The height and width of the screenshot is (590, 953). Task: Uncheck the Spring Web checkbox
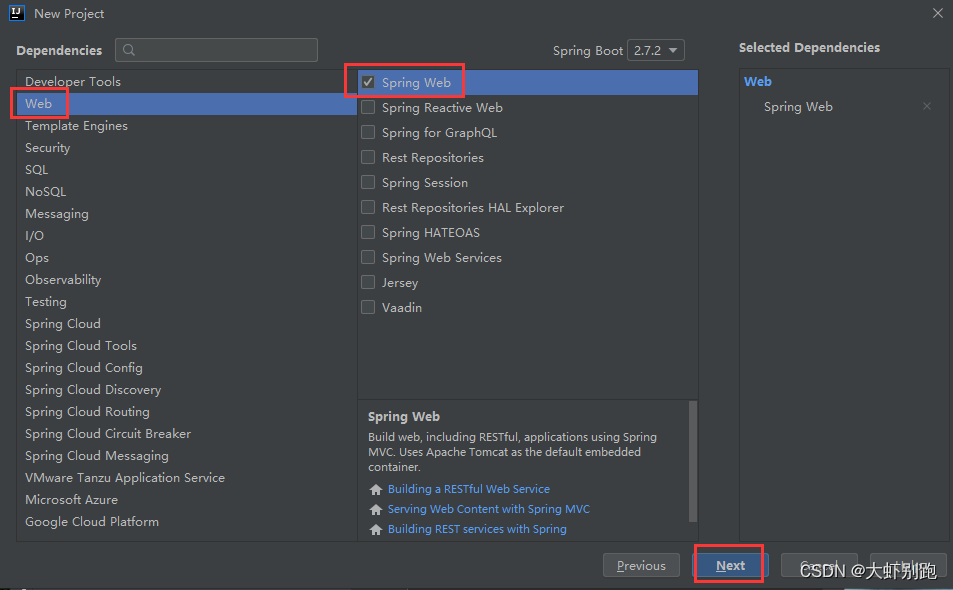click(x=368, y=83)
